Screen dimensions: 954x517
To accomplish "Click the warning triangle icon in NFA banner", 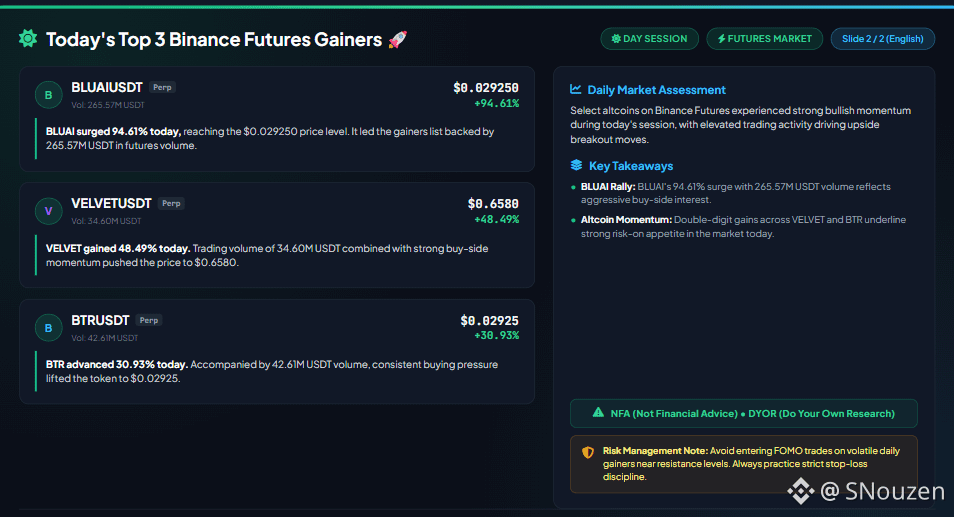I will 598,412.
